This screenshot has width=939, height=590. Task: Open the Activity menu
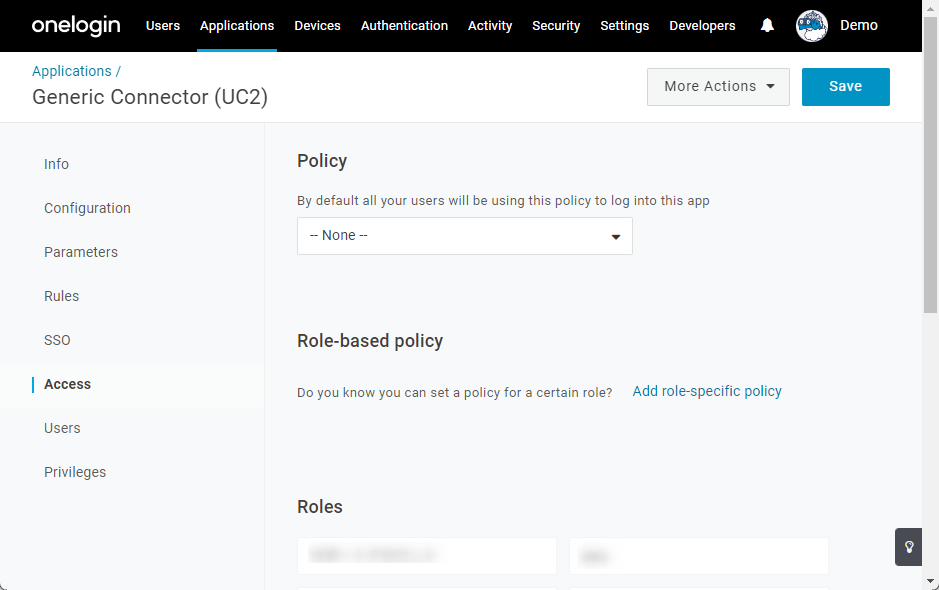(x=490, y=26)
